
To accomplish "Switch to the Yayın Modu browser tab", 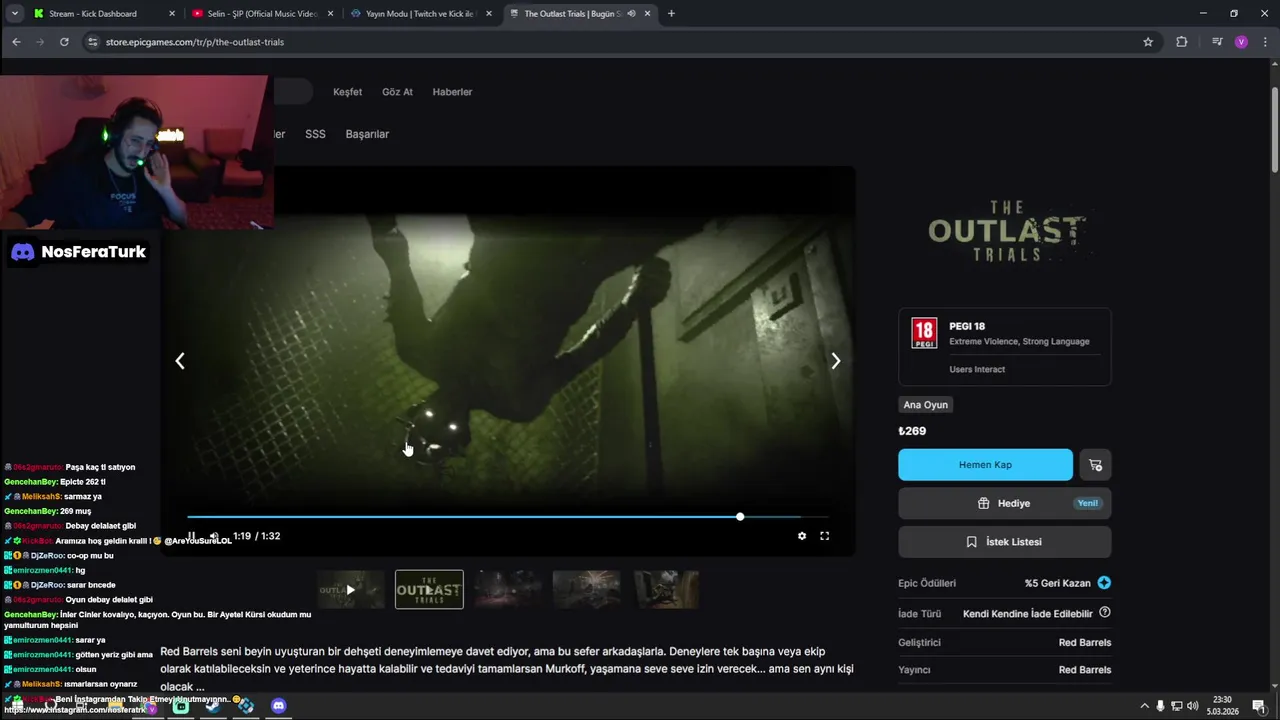I will click(420, 14).
